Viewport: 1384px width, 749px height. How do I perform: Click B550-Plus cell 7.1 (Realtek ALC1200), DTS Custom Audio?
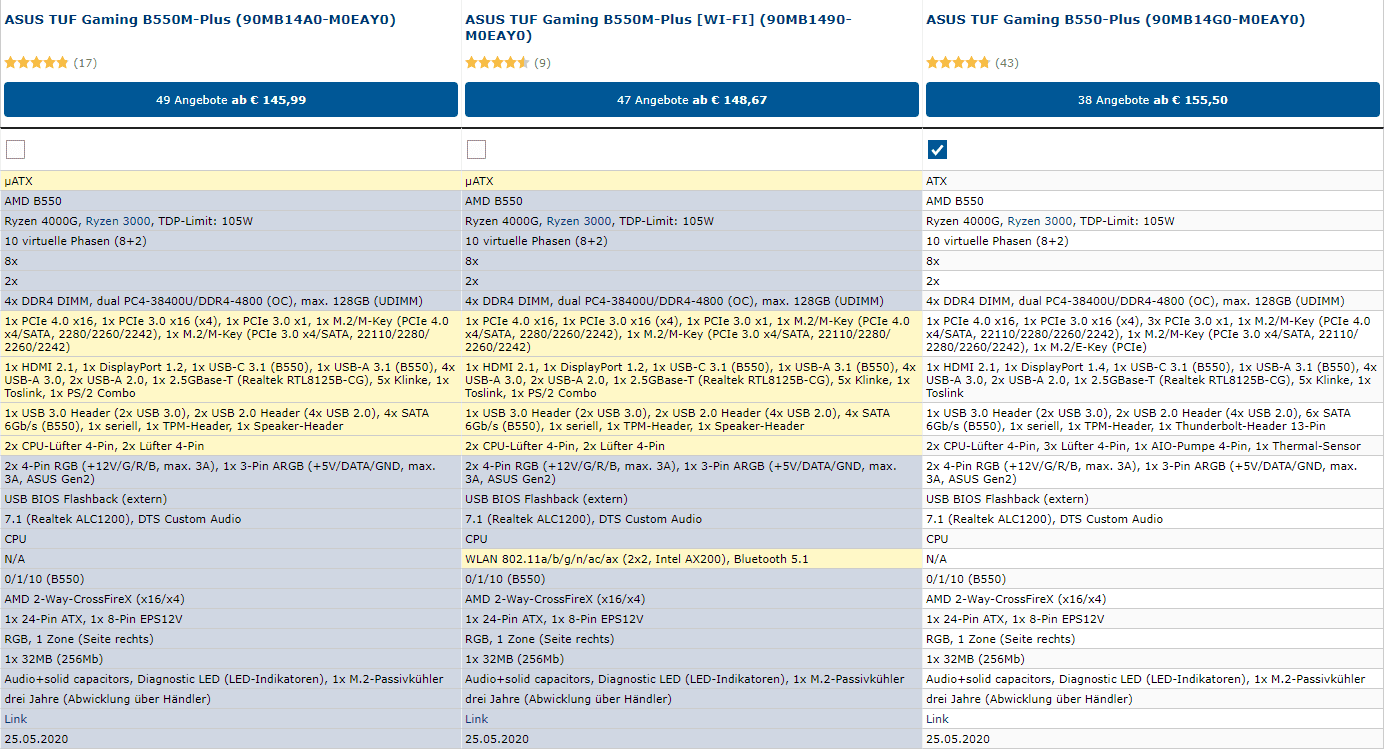[x=1153, y=519]
